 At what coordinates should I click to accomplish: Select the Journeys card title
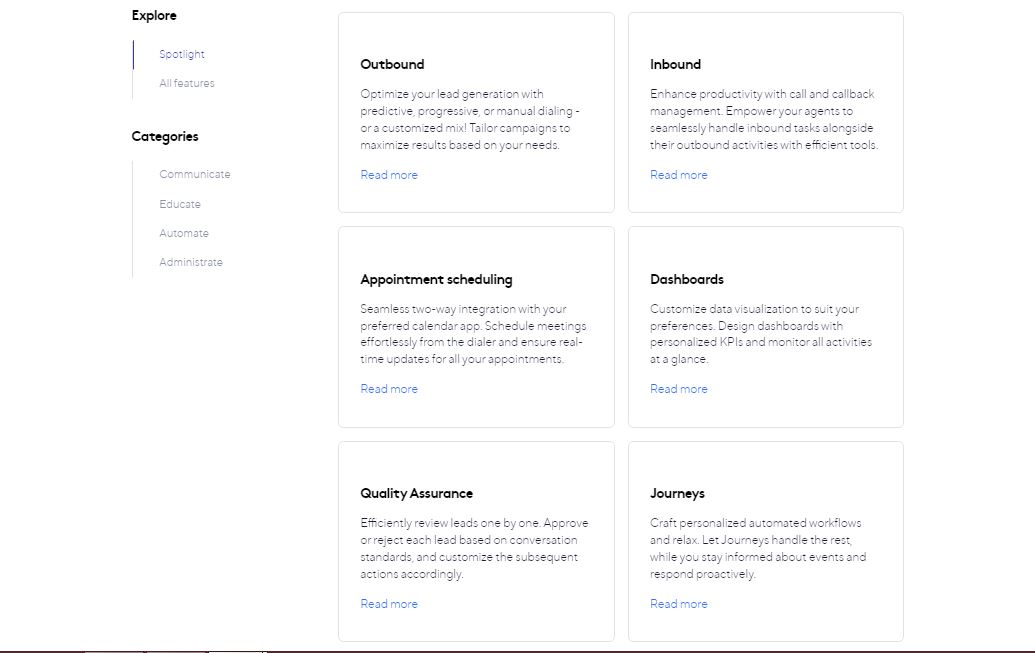tap(677, 493)
